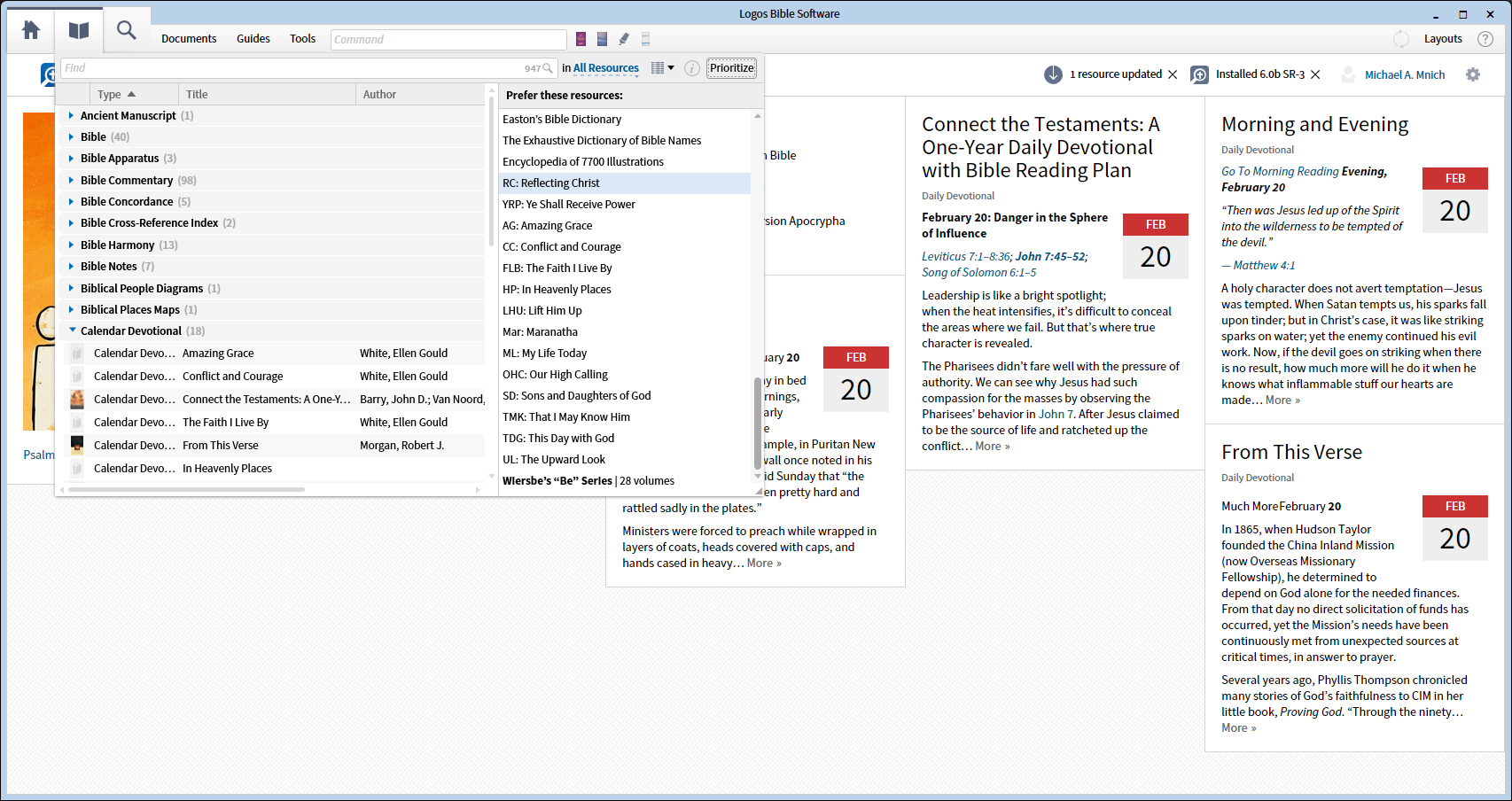Open the Layouts menu
This screenshot has width=1512, height=801.
[1443, 39]
